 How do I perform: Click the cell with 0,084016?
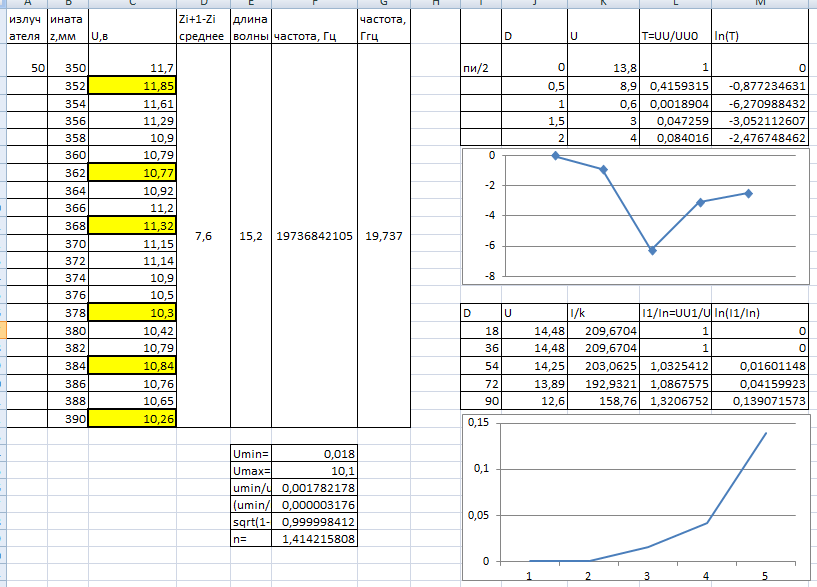(675, 138)
